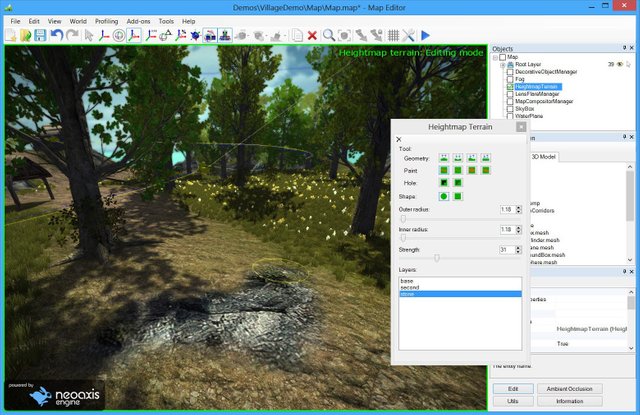Set brush shape to circle

pyautogui.click(x=444, y=196)
